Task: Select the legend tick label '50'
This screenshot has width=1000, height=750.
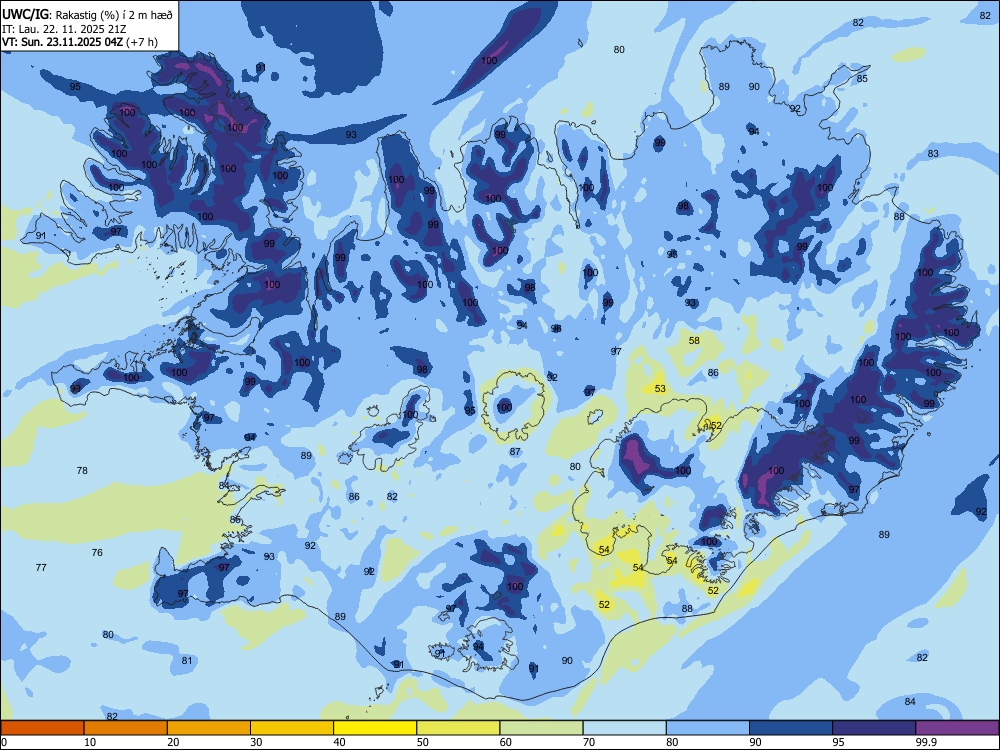Action: point(423,742)
